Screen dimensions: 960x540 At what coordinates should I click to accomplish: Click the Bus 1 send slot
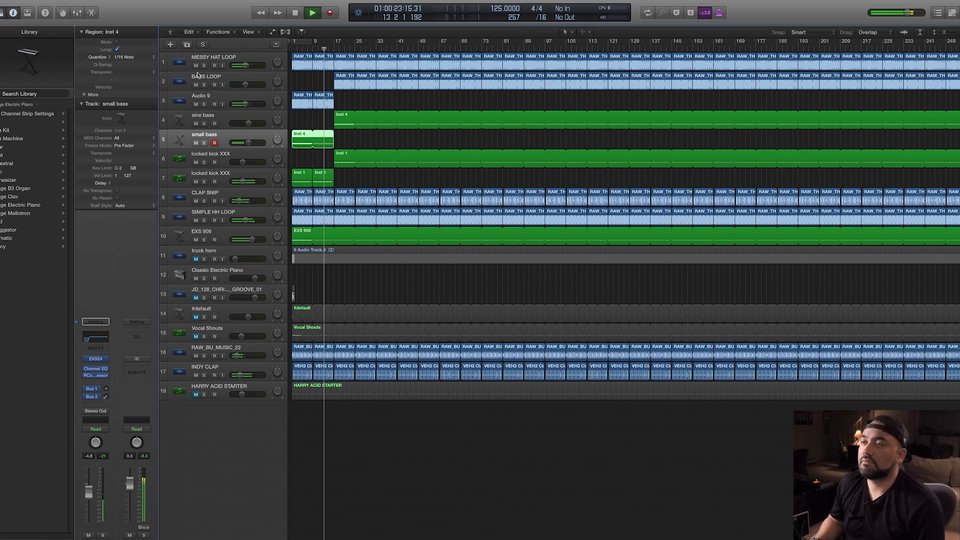coord(92,389)
